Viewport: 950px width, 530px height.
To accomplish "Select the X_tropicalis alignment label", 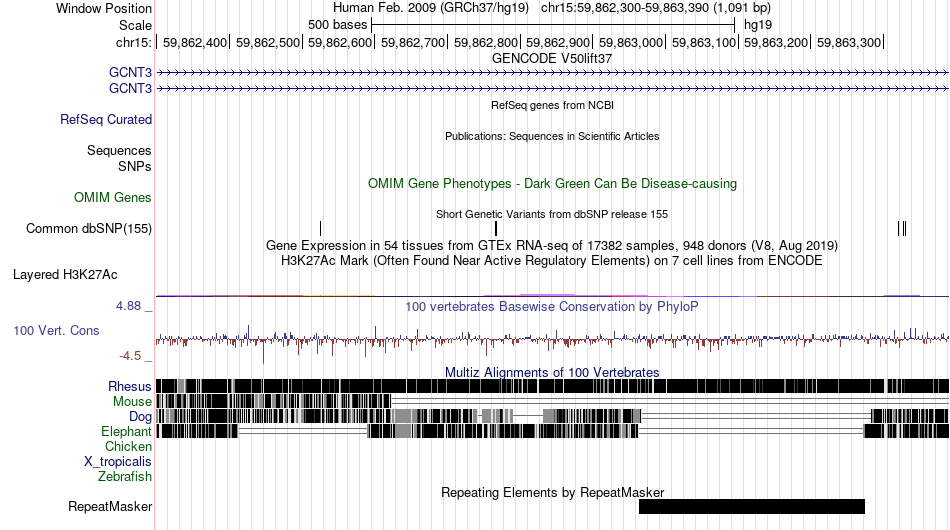I will (x=118, y=462).
